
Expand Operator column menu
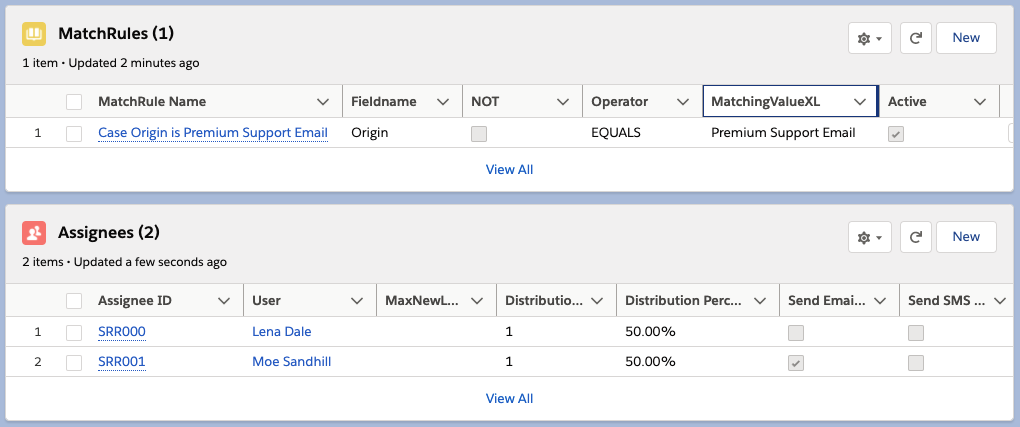coord(682,102)
